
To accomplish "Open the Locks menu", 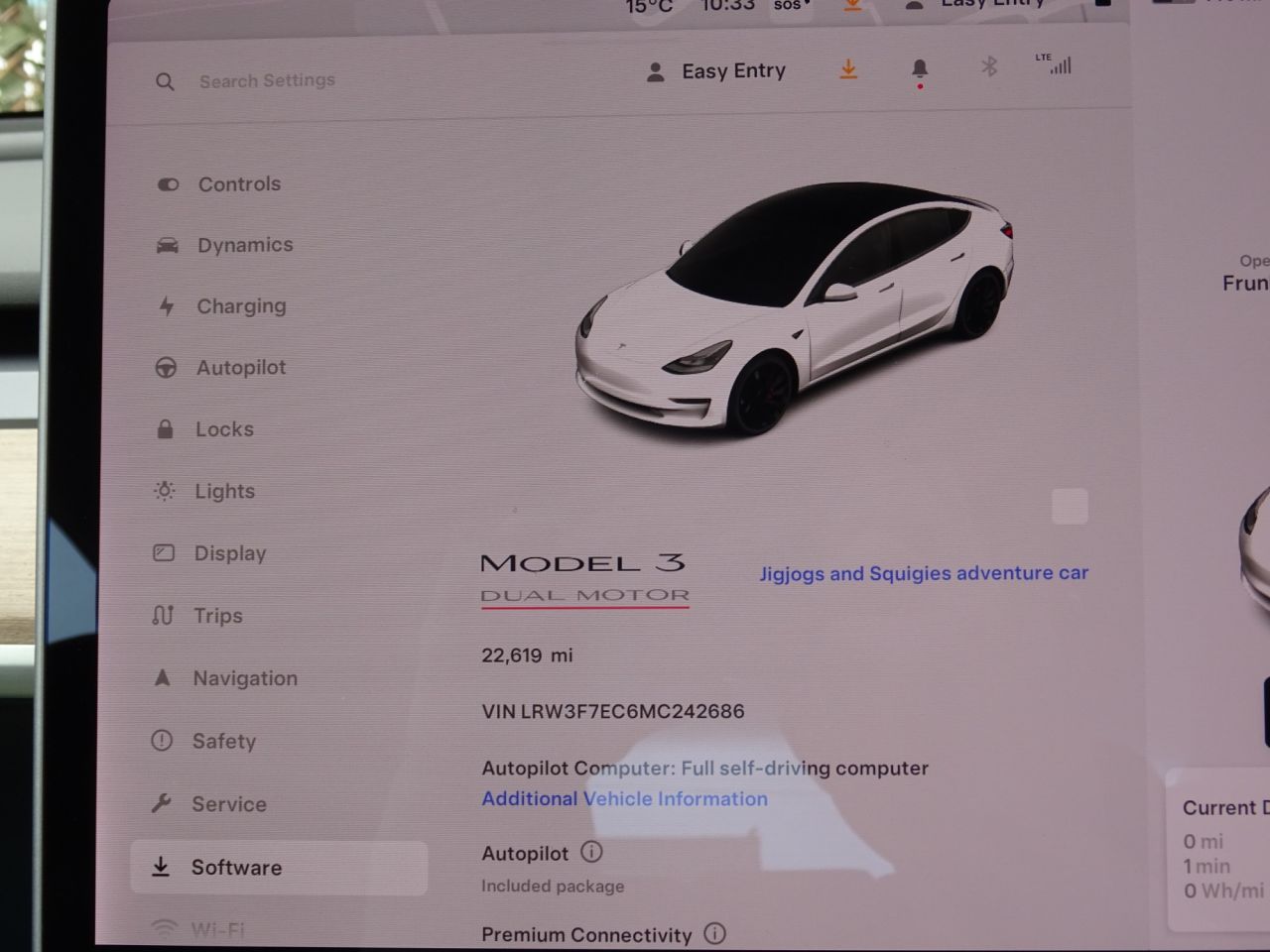I will [x=224, y=429].
